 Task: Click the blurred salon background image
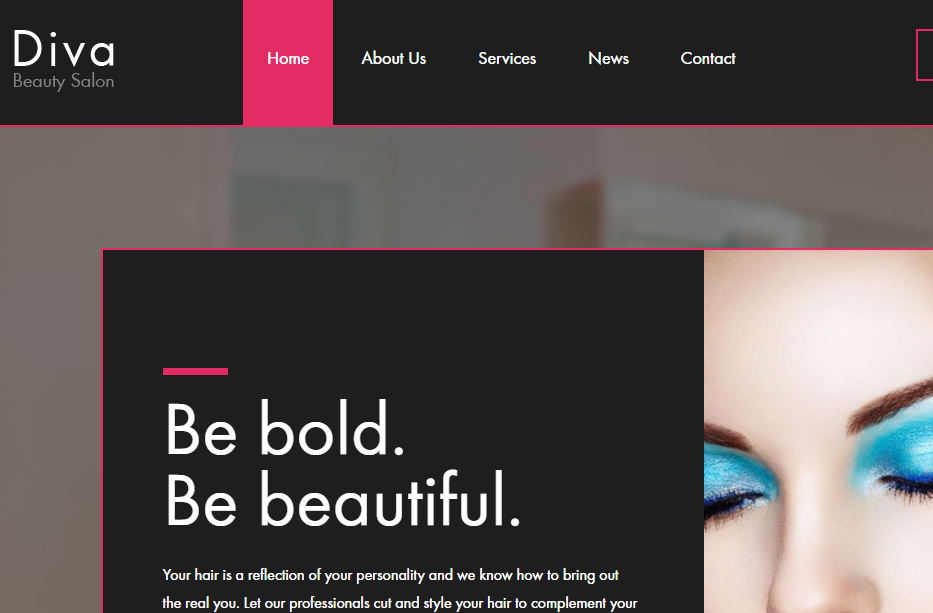pos(466,187)
